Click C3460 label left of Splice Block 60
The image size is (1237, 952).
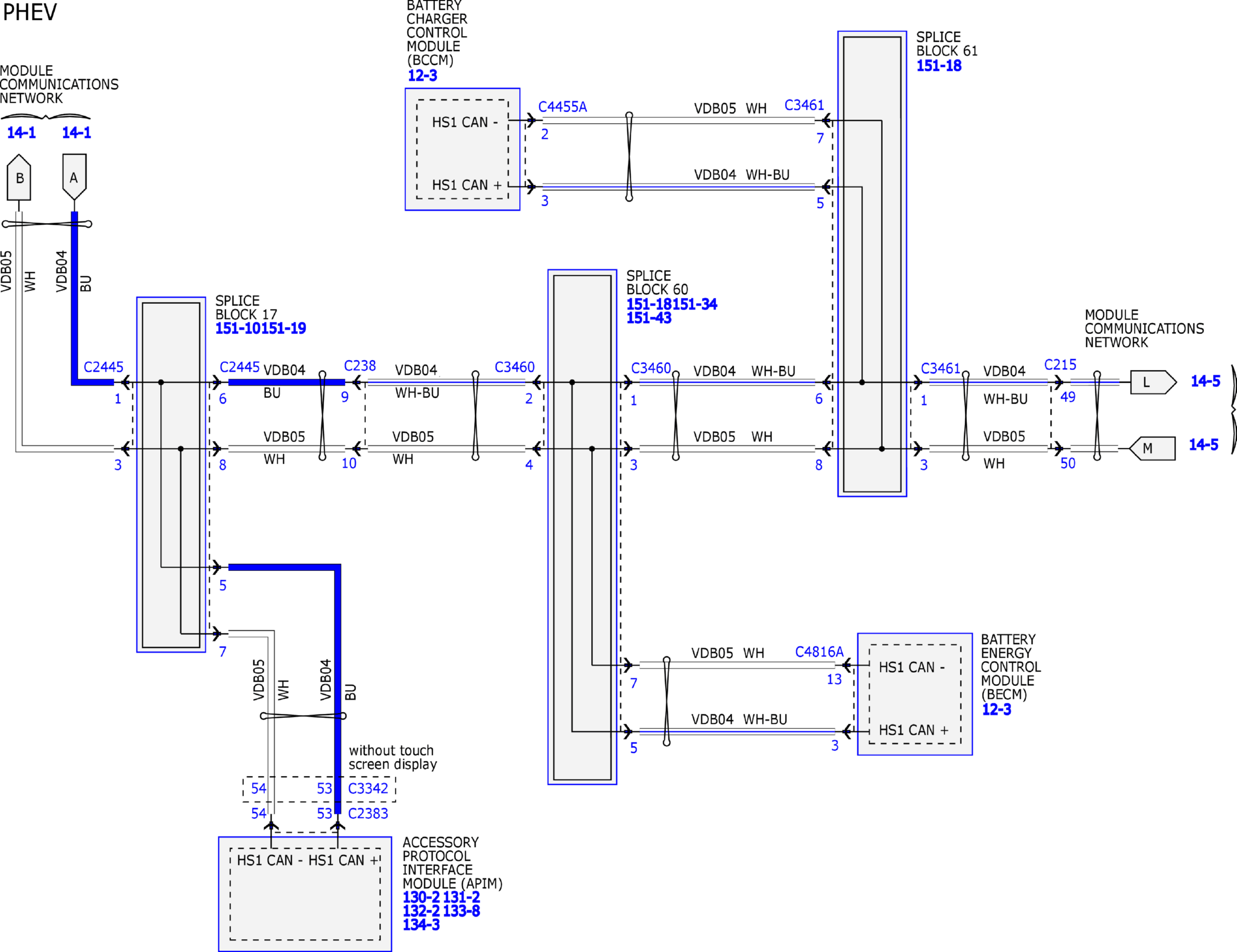(x=515, y=367)
